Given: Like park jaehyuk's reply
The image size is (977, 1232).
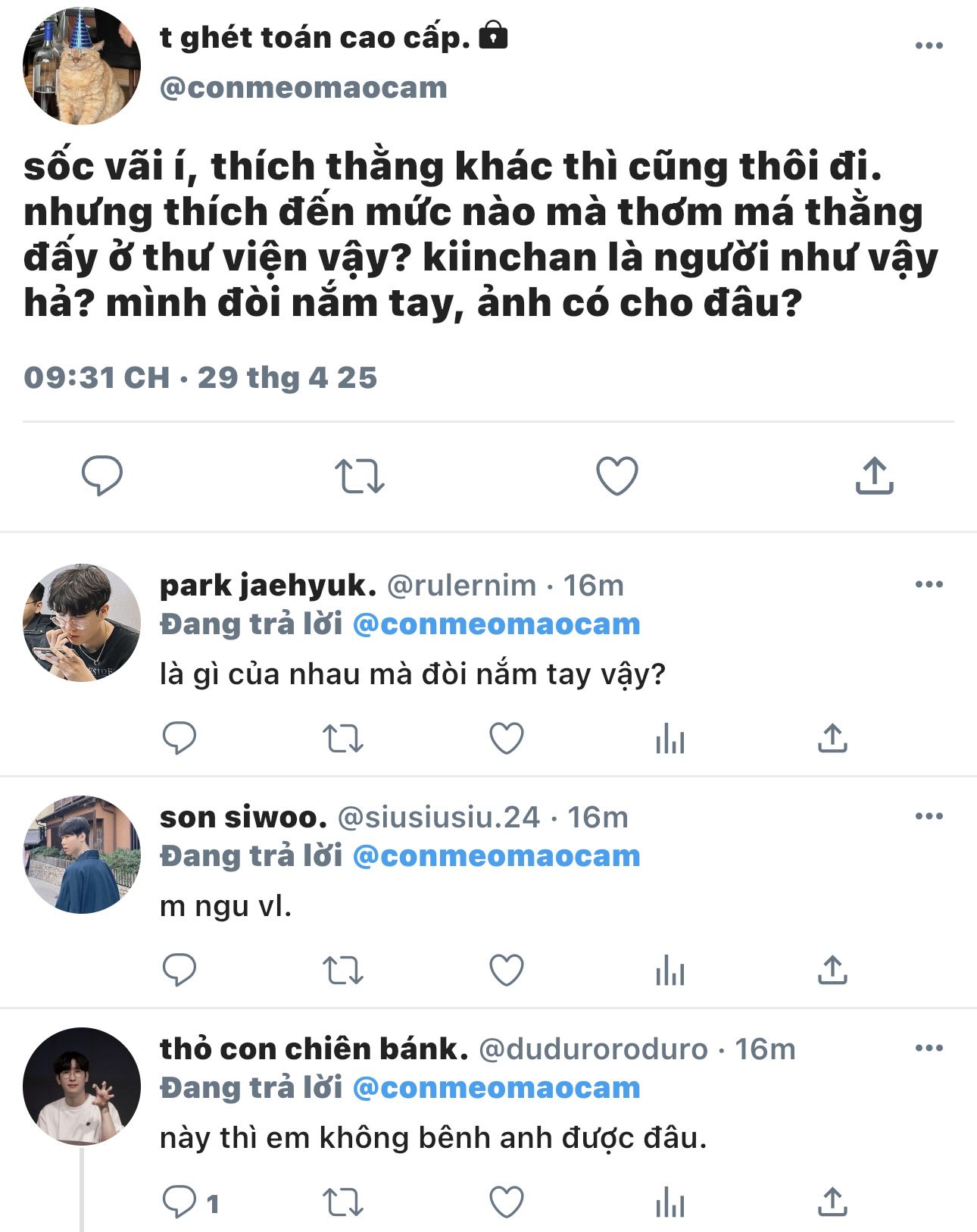Looking at the screenshot, I should click(507, 738).
